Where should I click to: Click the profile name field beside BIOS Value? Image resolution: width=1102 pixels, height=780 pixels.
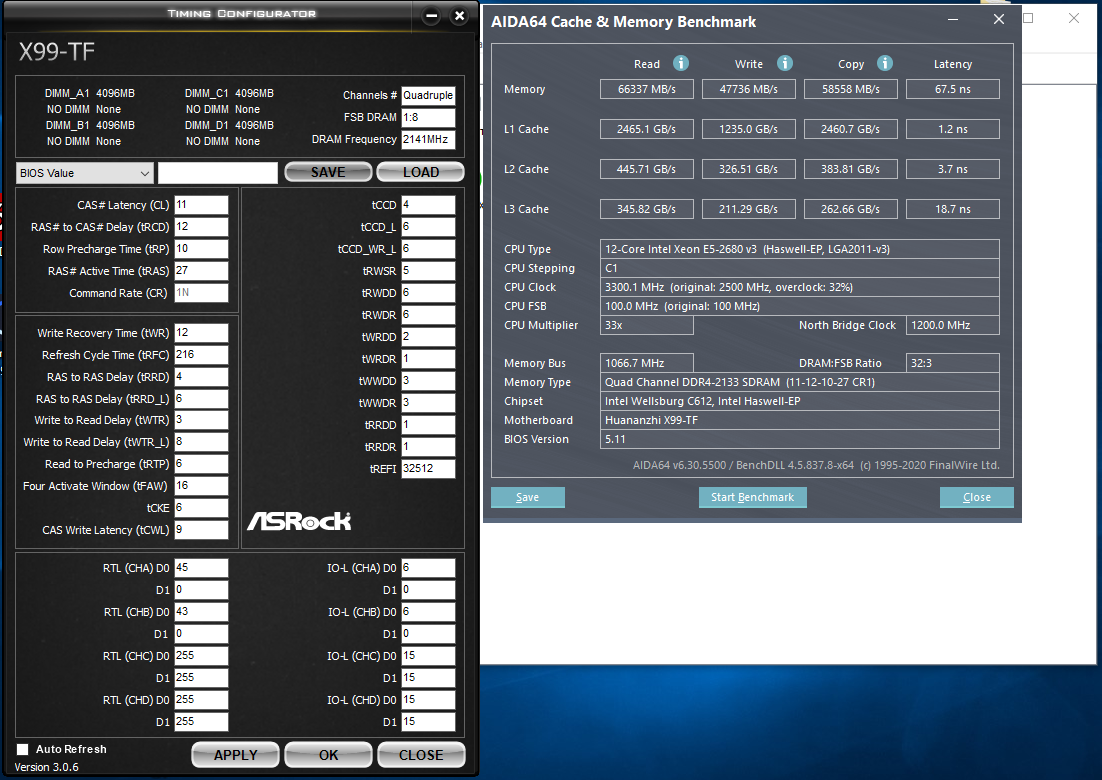tap(218, 173)
